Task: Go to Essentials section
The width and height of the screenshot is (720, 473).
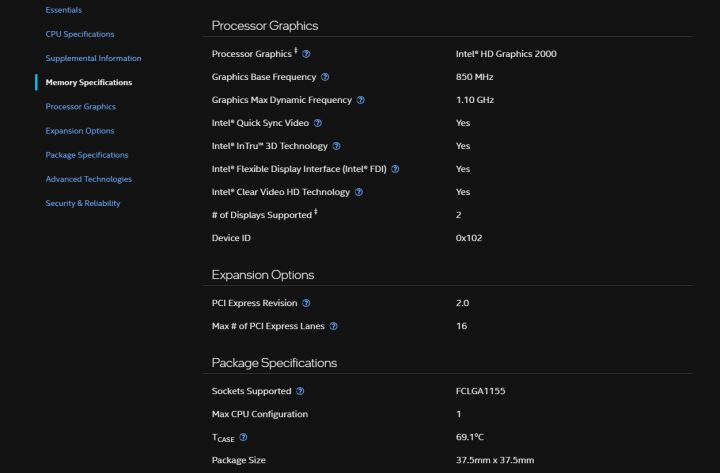Action: coord(64,10)
